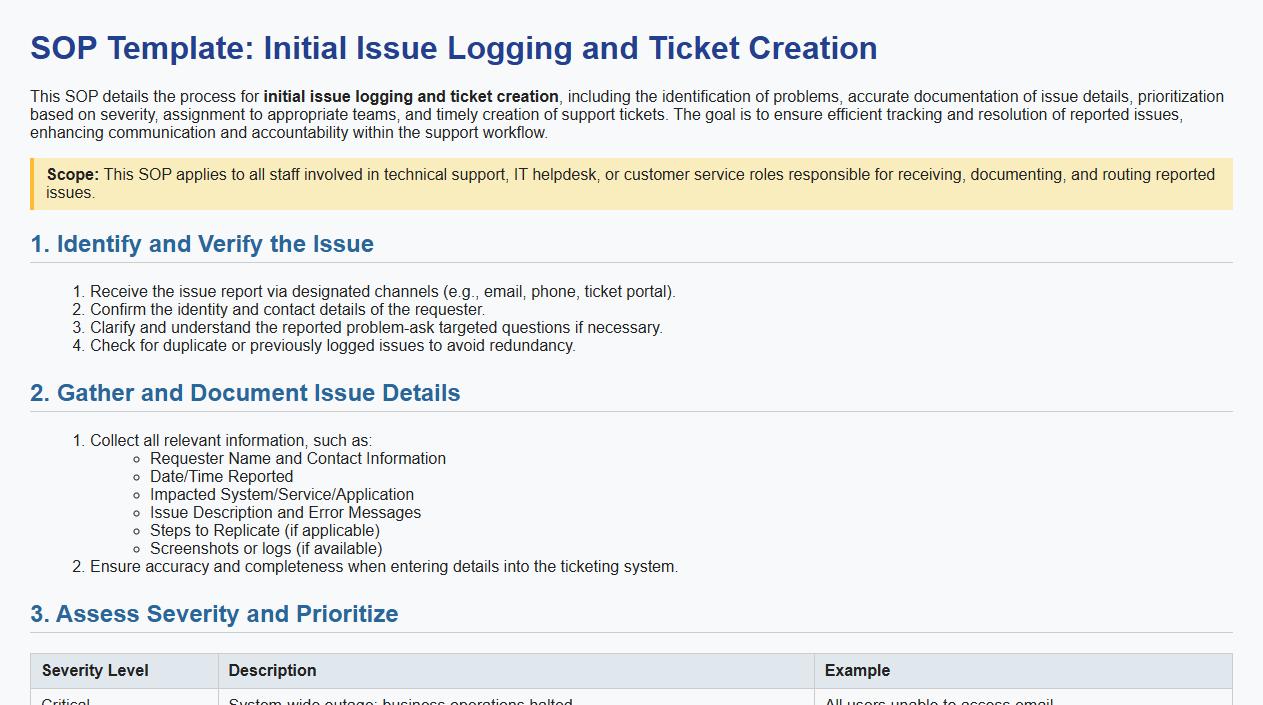Click the bold 'initial issue logging and ticket creation' text
The height and width of the screenshot is (705, 1263).
[411, 97]
